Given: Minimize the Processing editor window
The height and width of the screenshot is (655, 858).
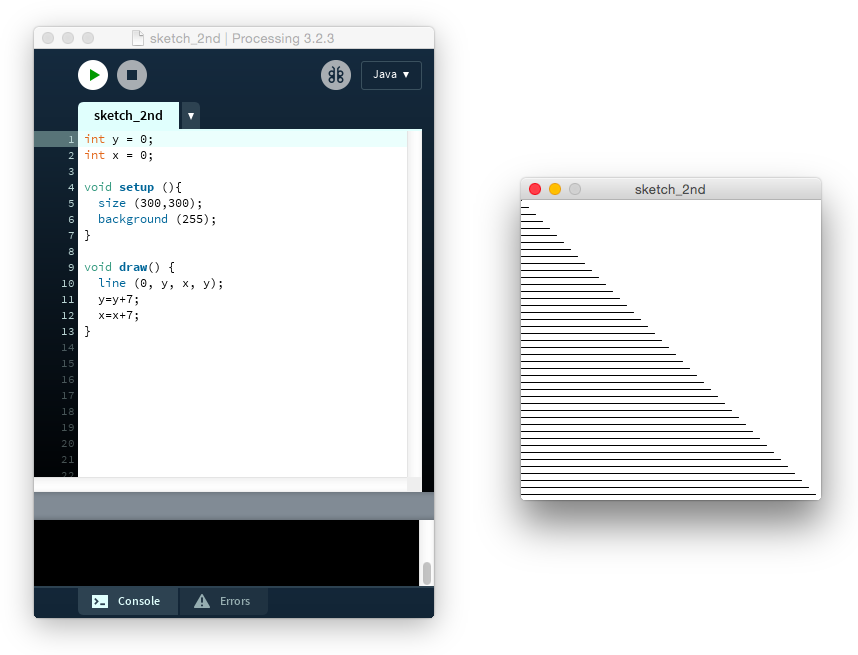Looking at the screenshot, I should (68, 38).
